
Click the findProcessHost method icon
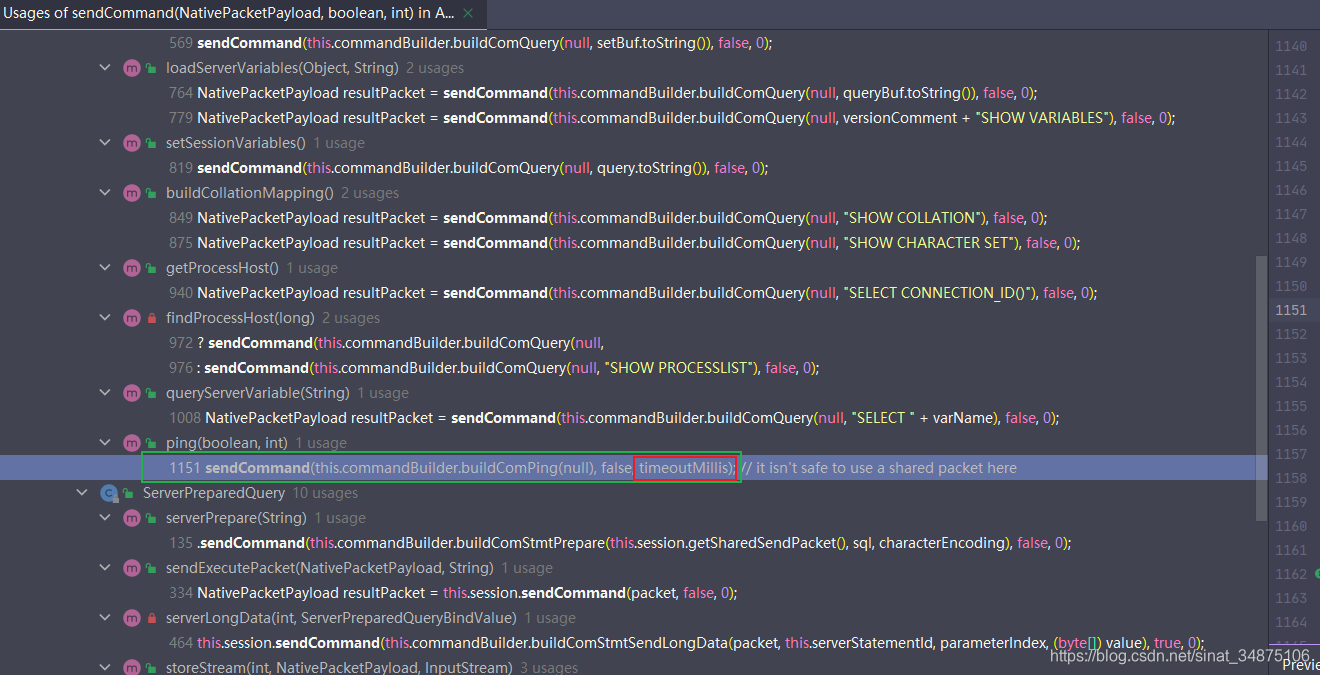(131, 318)
